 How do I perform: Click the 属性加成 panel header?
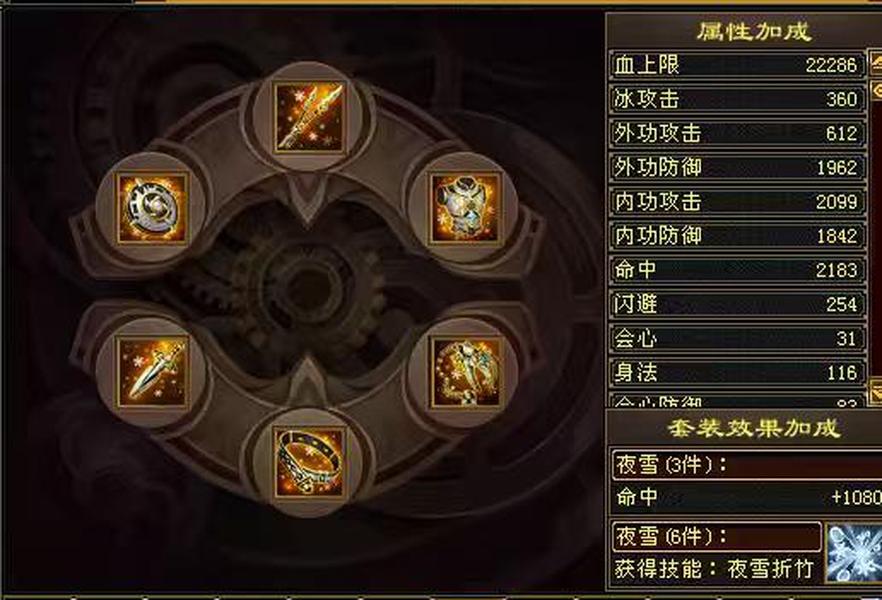753,31
